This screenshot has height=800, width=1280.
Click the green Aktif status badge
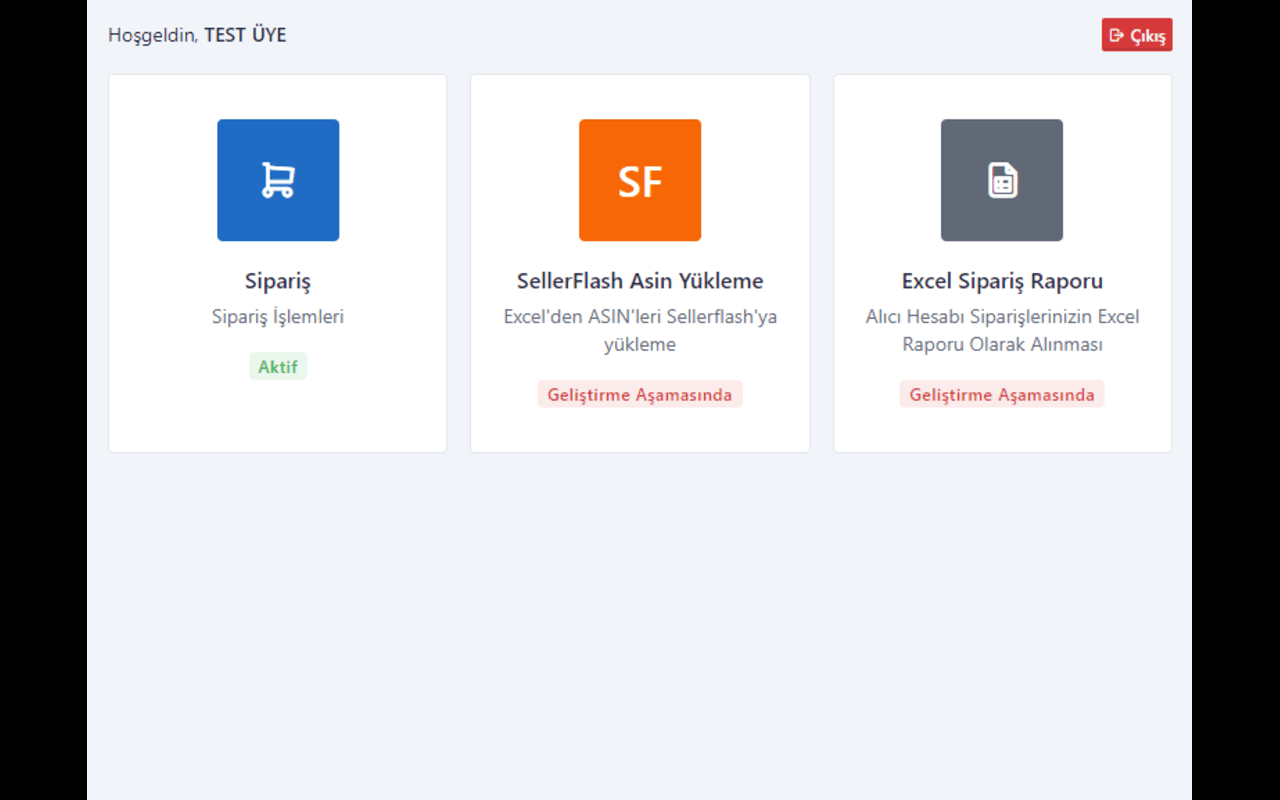[x=278, y=367]
